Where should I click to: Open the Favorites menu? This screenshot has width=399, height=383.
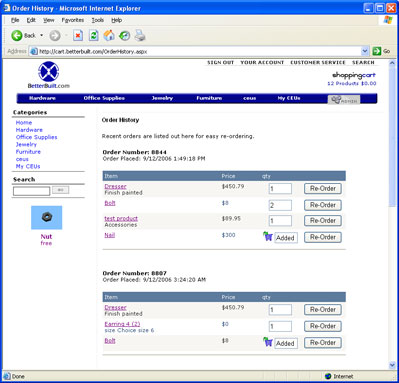73,20
